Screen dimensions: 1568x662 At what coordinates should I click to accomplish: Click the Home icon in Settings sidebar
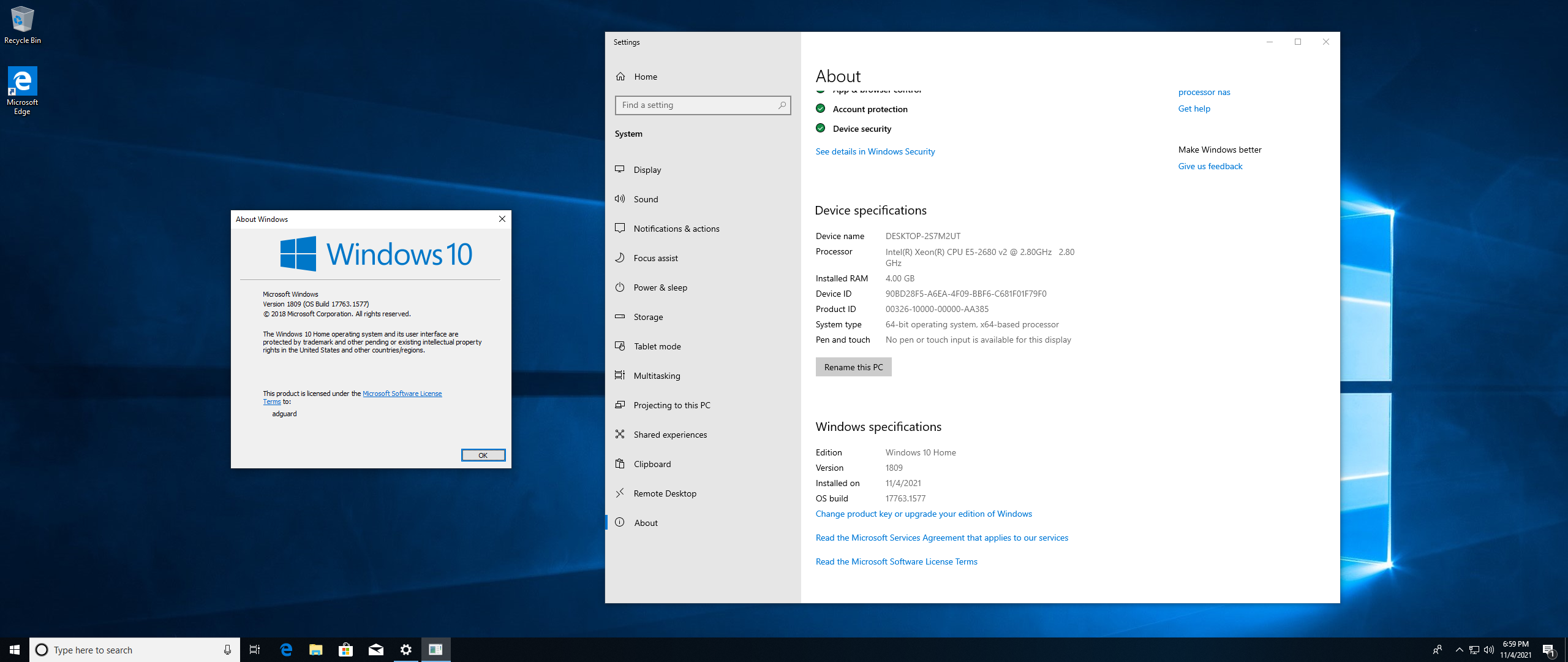(x=620, y=77)
